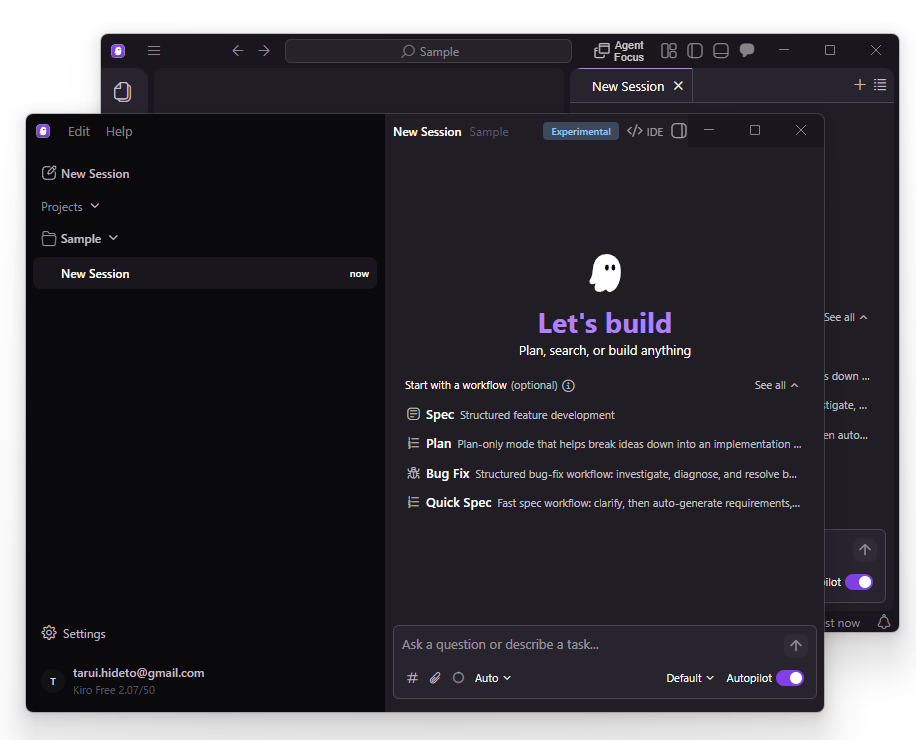
Task: Click the send arrow in the back window
Action: click(x=865, y=550)
